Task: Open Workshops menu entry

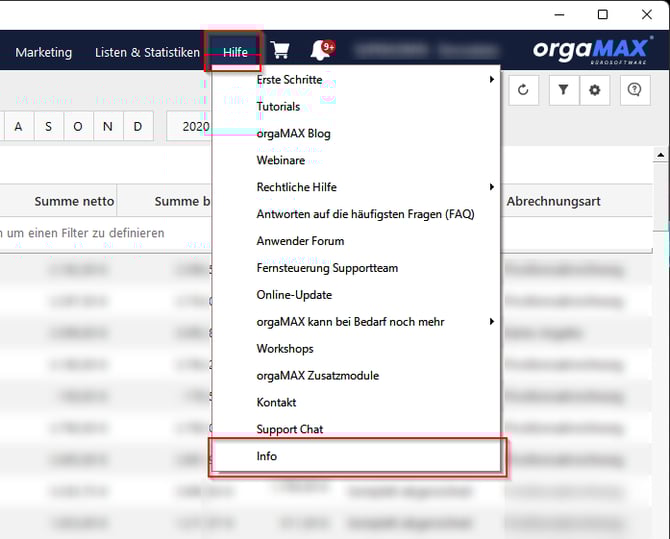Action: [x=356, y=349]
